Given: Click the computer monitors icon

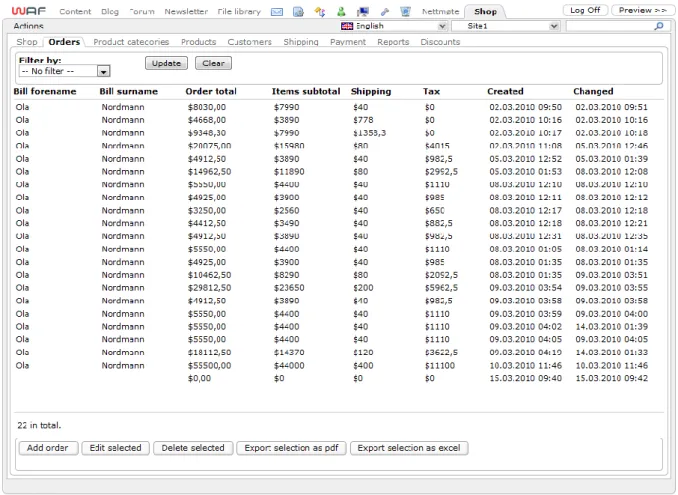Looking at the screenshot, I should 363,12.
